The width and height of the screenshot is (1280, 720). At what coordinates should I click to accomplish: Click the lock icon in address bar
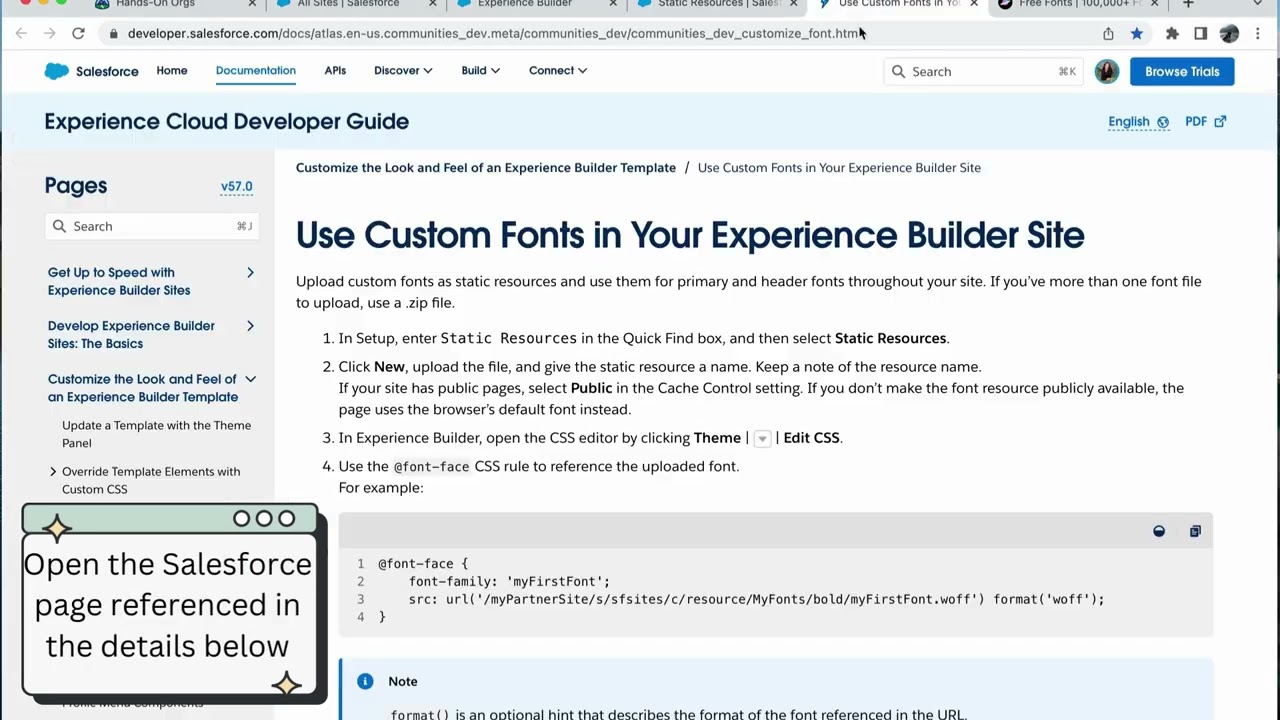113,33
